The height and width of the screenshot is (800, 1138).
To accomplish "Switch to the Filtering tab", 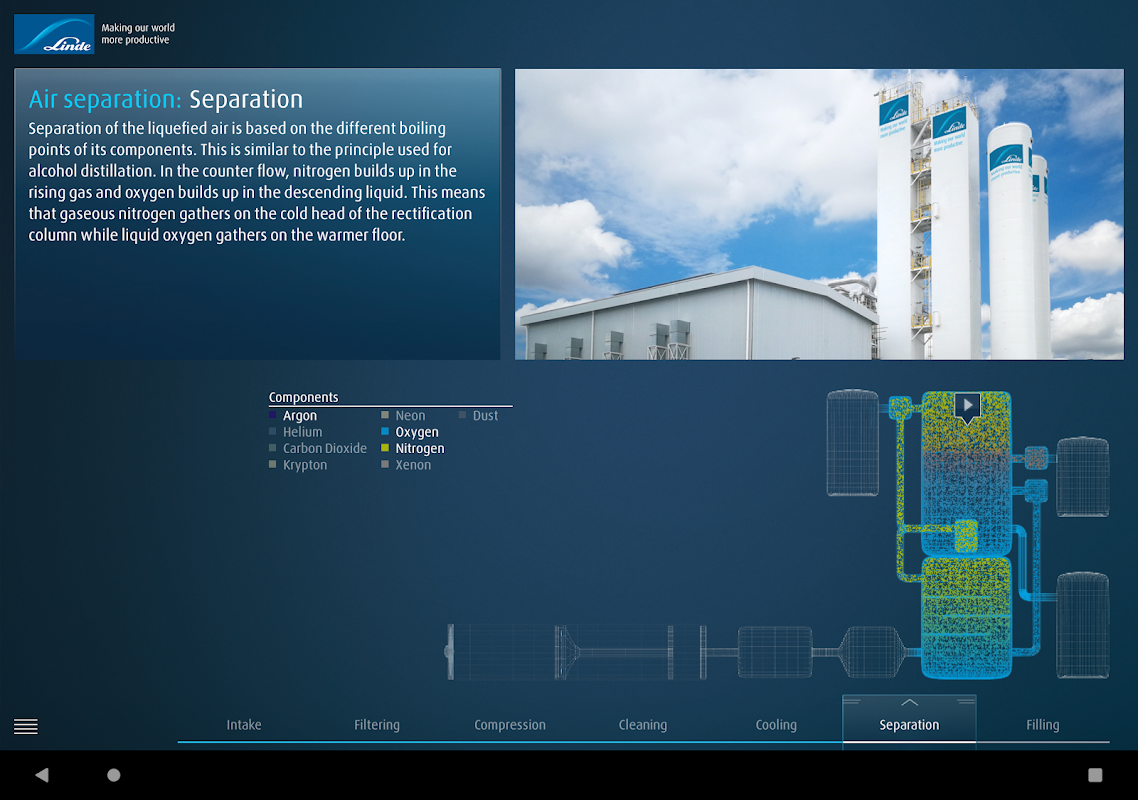I will pyautogui.click(x=377, y=725).
